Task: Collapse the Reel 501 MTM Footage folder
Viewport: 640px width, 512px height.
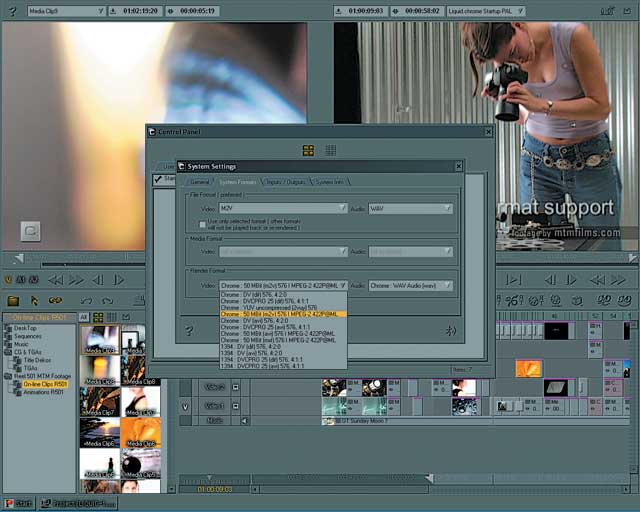Action: coord(8,376)
